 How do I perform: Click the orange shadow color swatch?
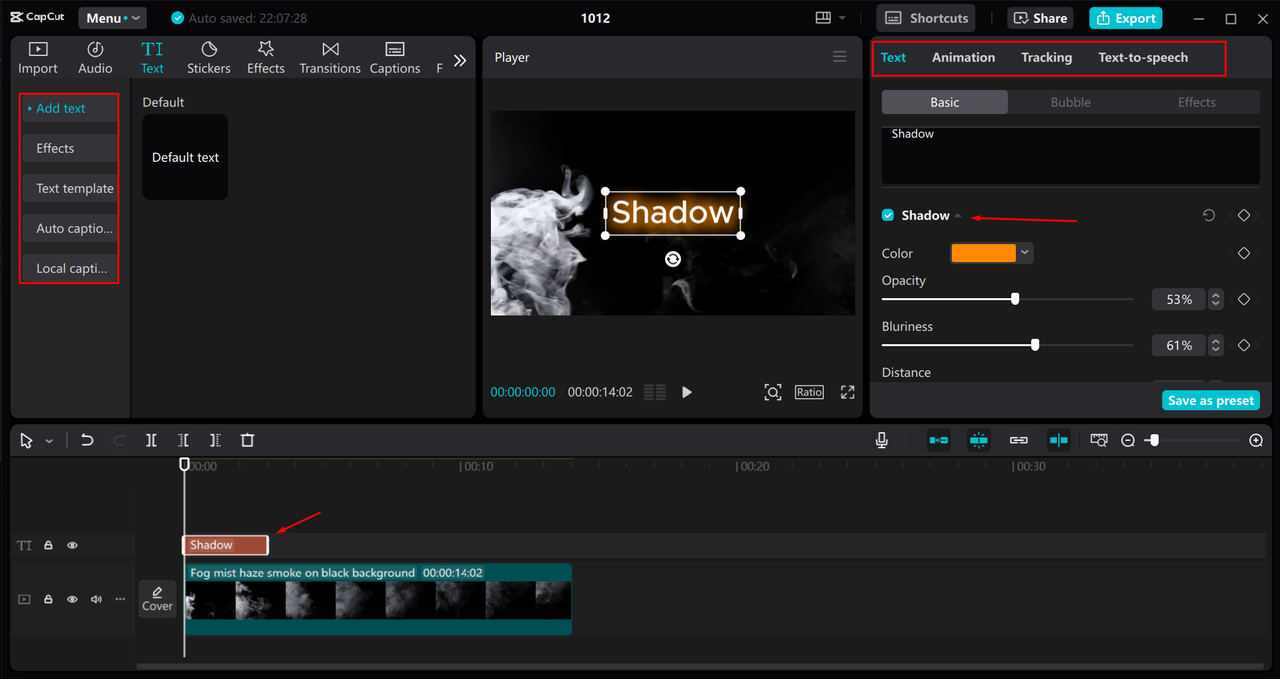pos(983,254)
